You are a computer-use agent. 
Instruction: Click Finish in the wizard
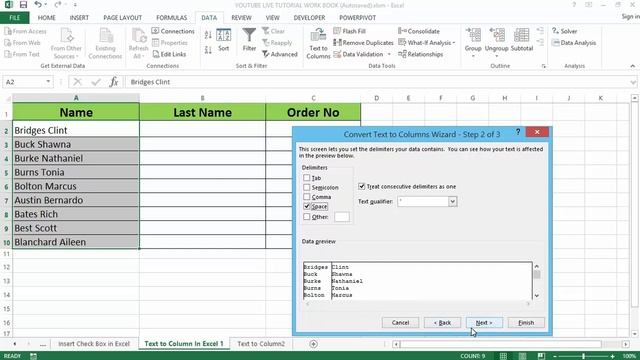tap(526, 322)
